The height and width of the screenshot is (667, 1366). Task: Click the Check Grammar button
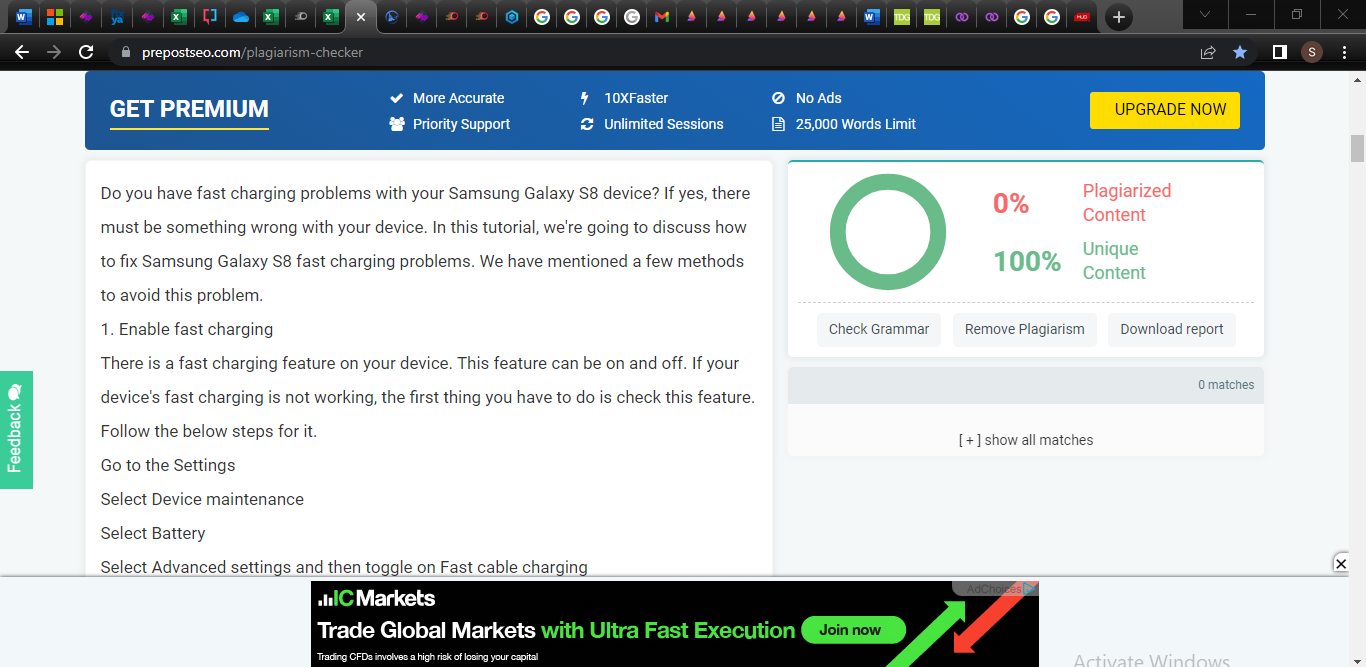coord(879,329)
